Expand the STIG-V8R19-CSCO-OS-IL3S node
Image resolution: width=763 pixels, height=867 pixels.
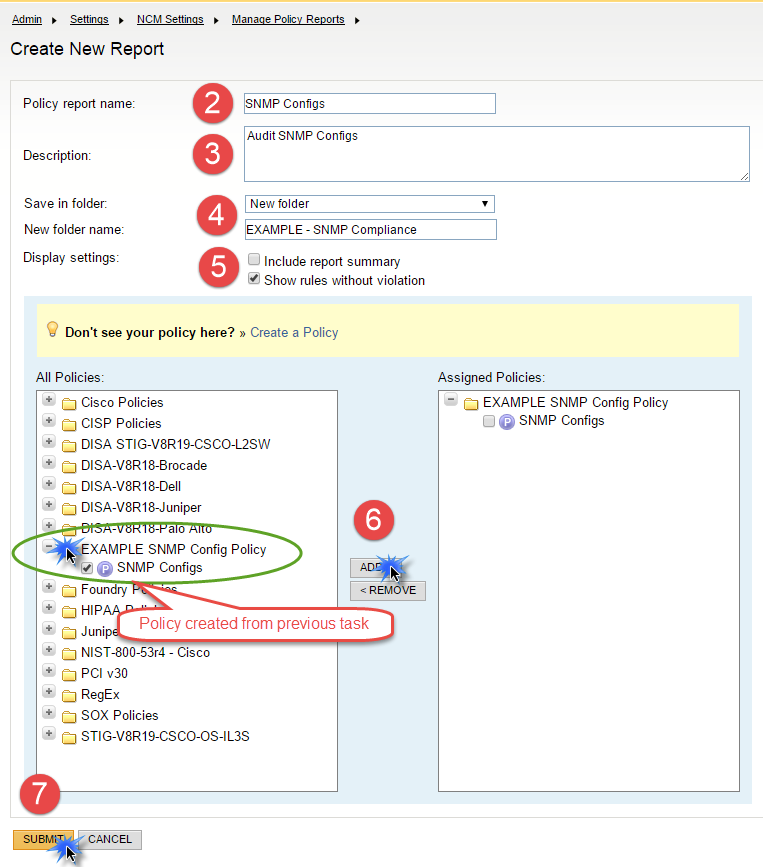coord(49,733)
